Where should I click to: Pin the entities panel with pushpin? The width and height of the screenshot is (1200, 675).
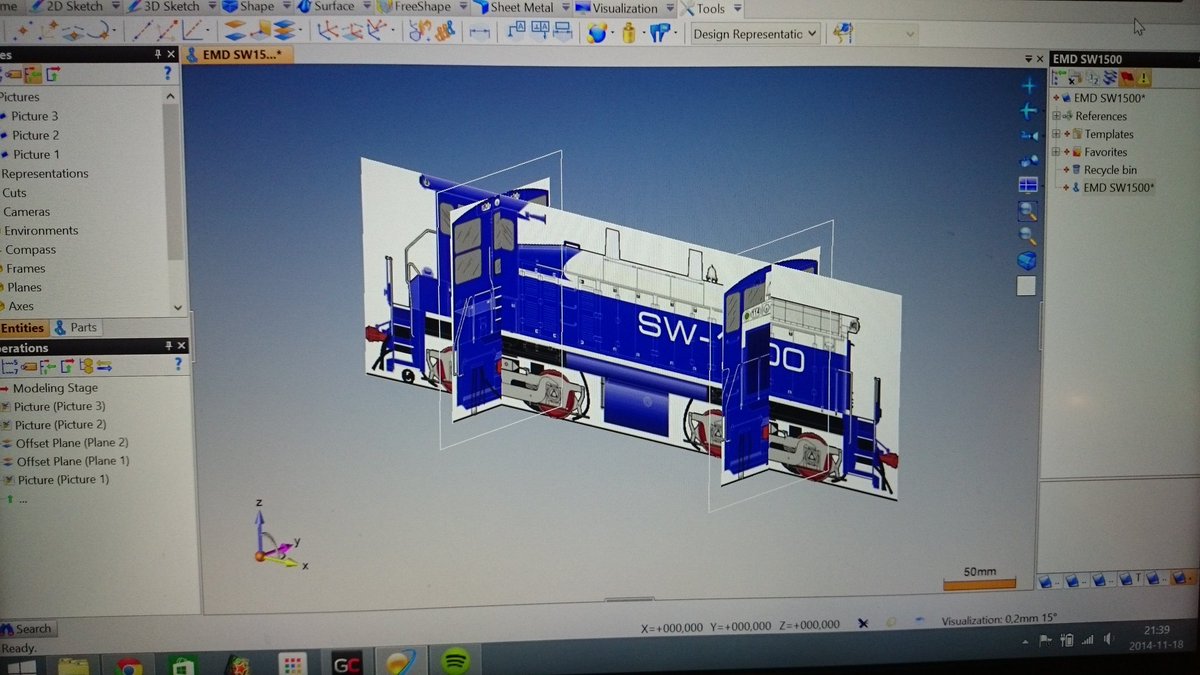tap(158, 54)
